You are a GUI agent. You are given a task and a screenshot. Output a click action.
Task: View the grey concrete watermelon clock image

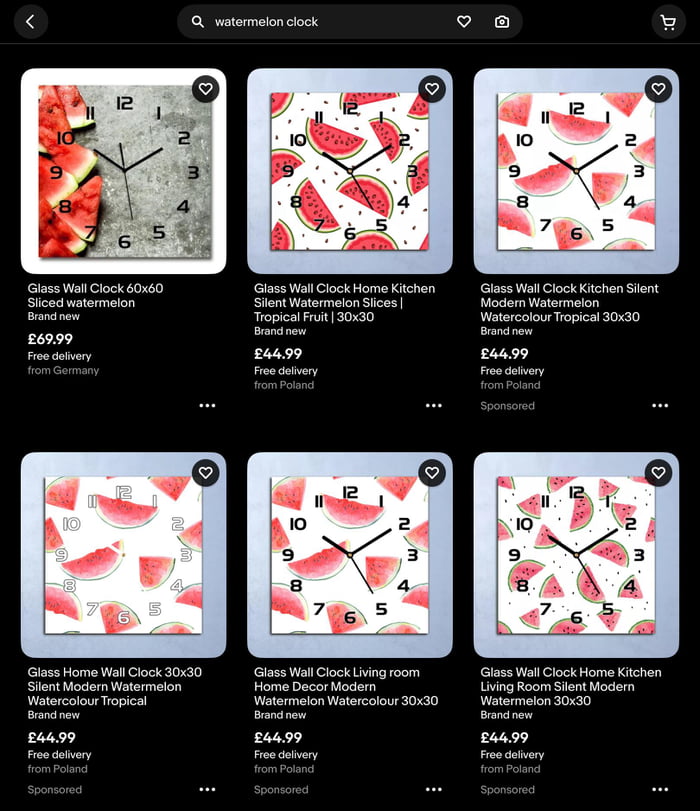click(124, 171)
